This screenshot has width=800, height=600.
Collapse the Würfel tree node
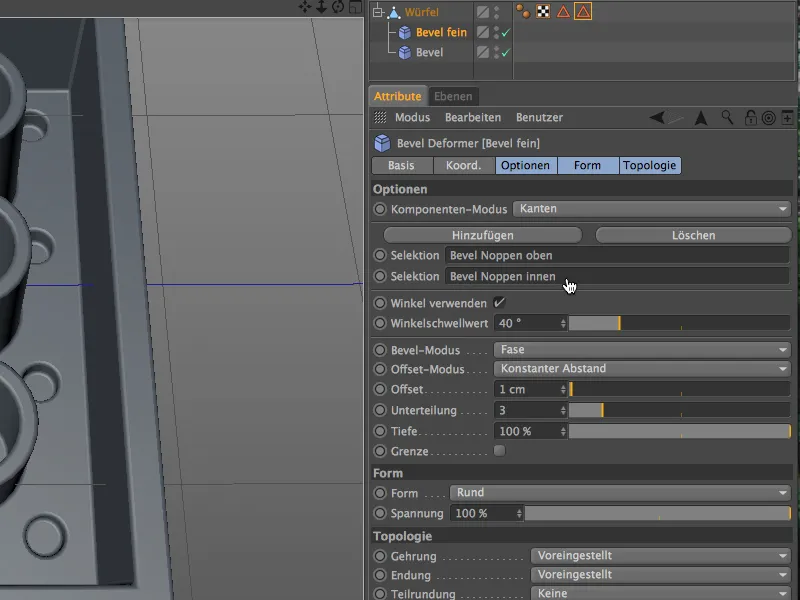tap(378, 11)
